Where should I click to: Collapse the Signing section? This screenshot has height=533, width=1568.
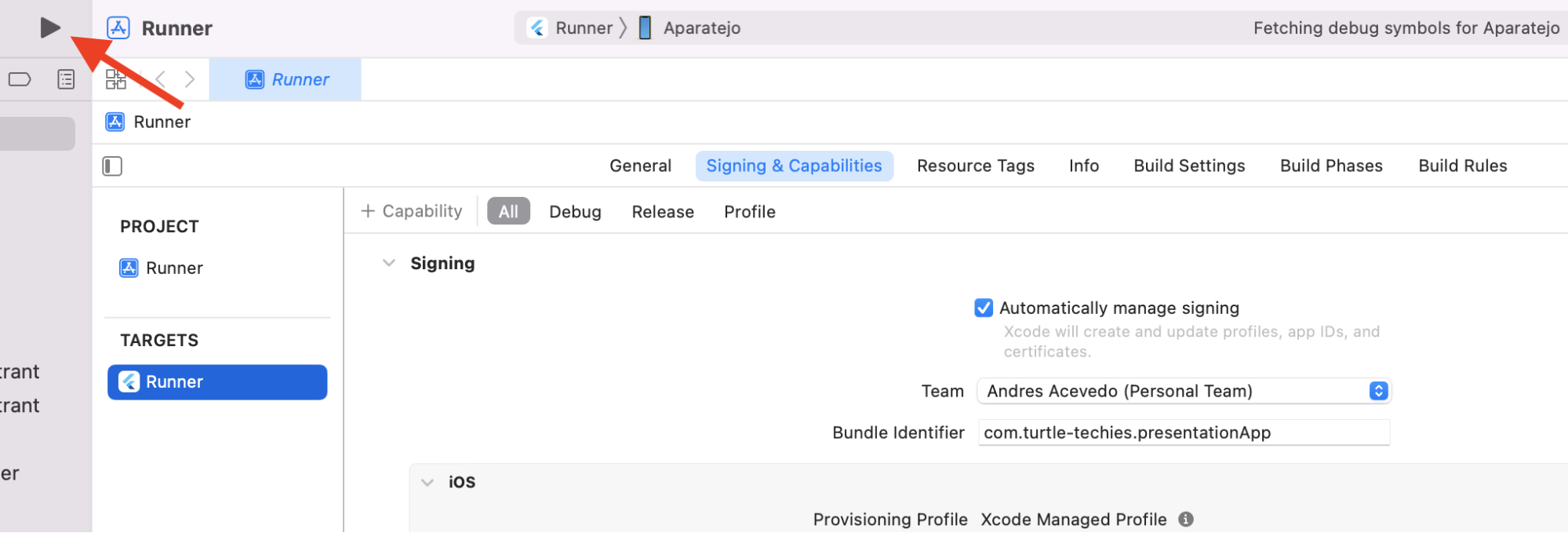pyautogui.click(x=388, y=263)
